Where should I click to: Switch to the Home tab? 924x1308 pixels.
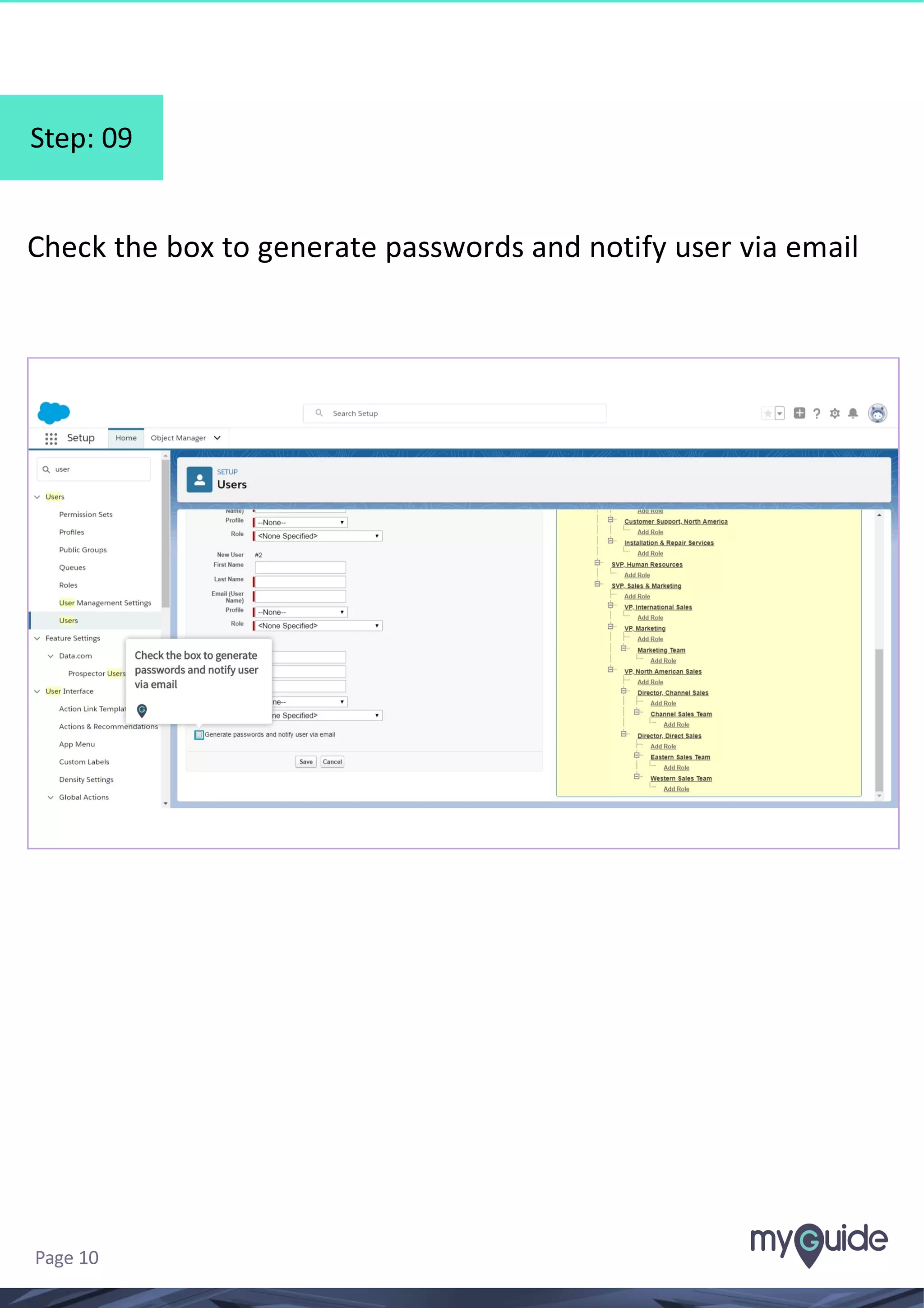click(126, 438)
